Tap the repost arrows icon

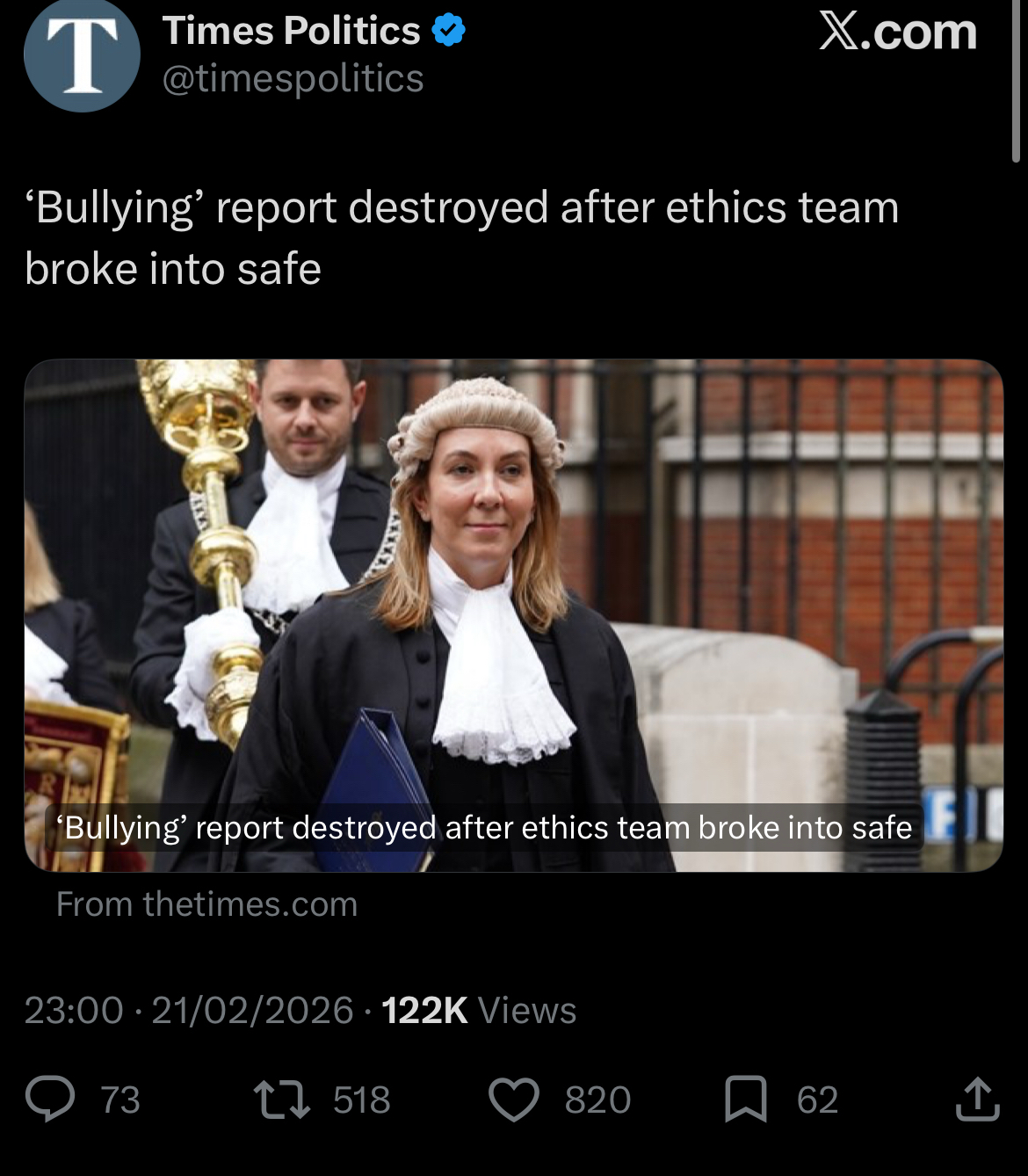pyautogui.click(x=281, y=1100)
